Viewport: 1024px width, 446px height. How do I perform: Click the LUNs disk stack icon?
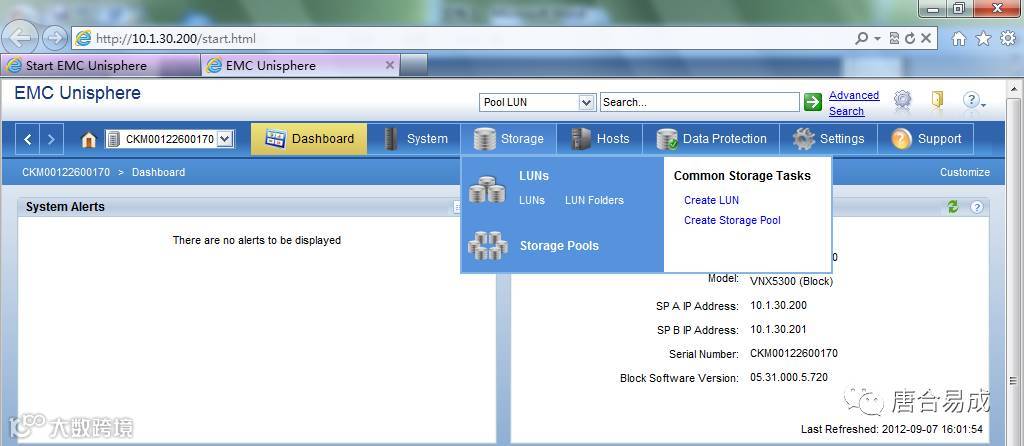tap(487, 189)
